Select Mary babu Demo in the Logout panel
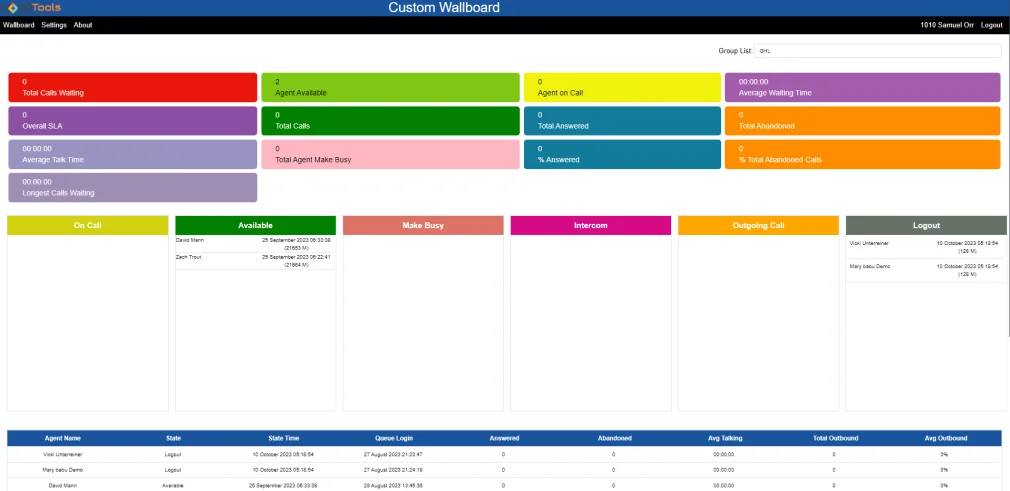The image size is (1010, 491). pyautogui.click(x=870, y=266)
